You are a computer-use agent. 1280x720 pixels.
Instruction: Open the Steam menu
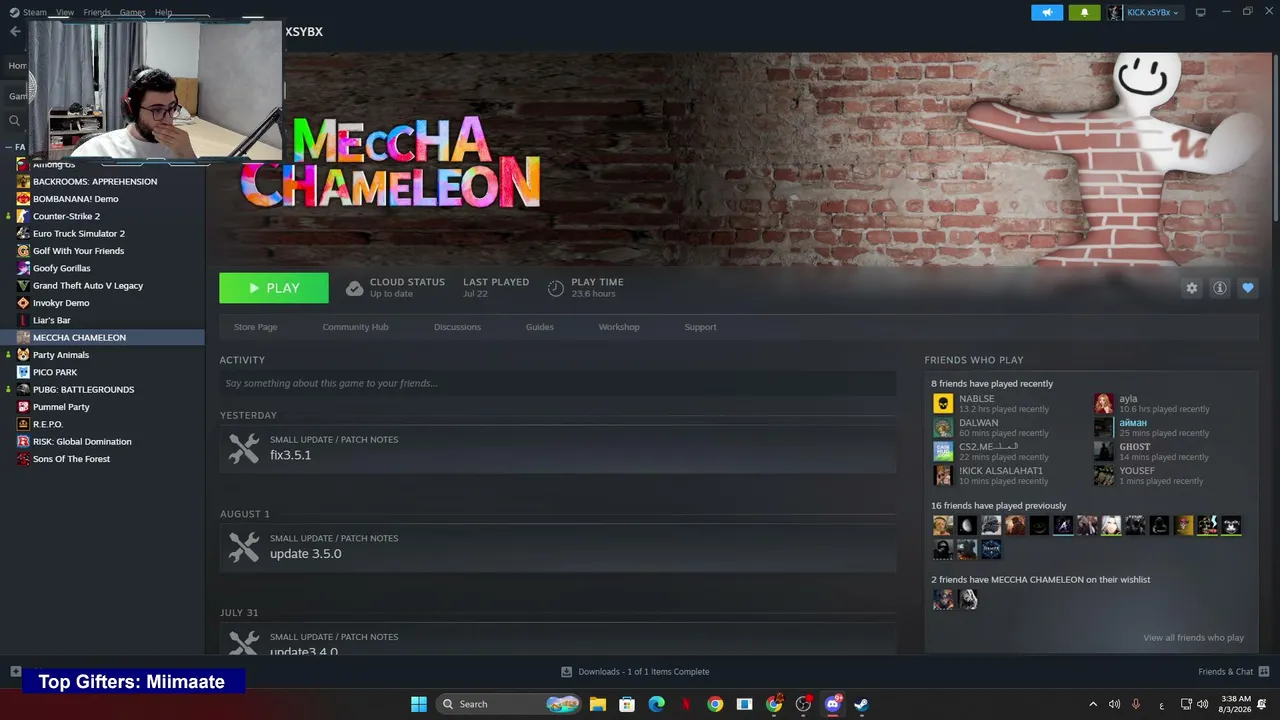(x=34, y=12)
